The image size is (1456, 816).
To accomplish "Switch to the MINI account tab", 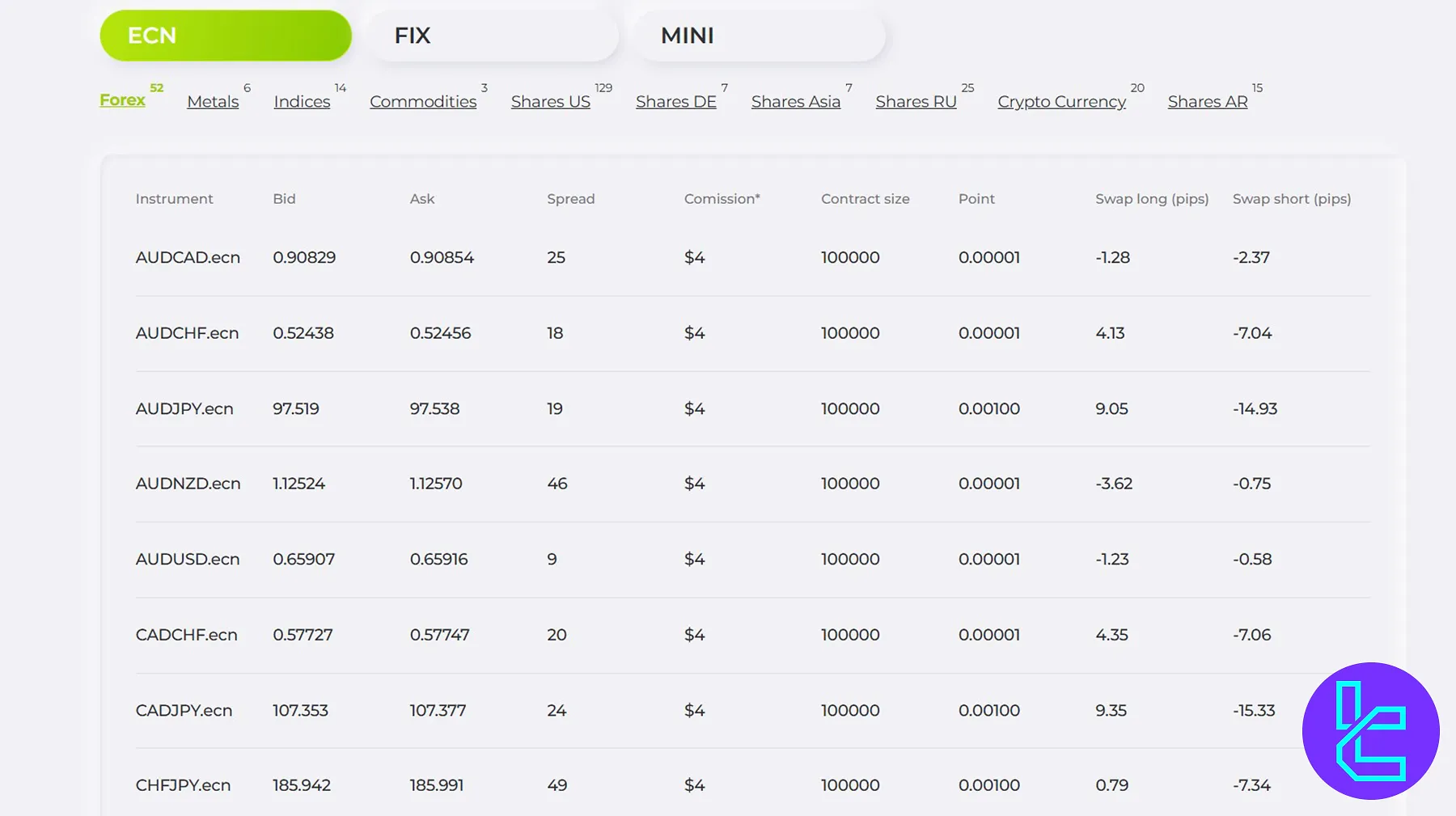I will click(x=758, y=36).
